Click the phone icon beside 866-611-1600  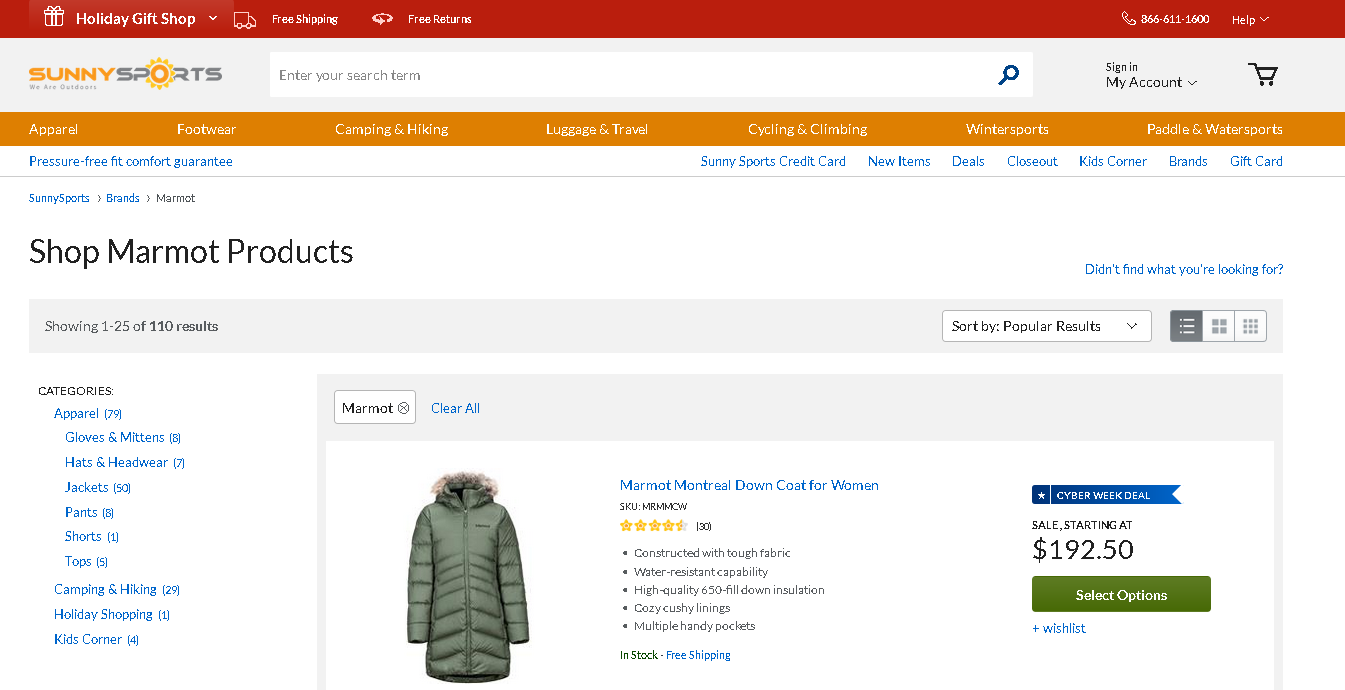pos(1128,19)
